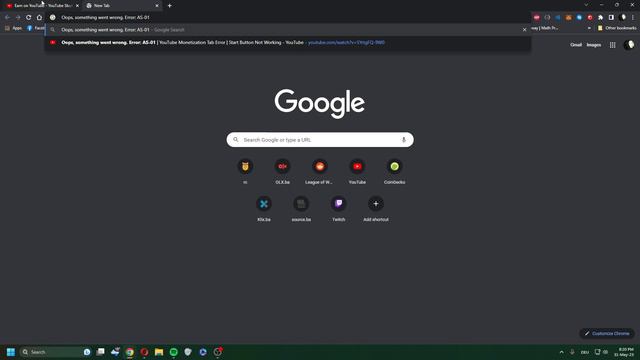This screenshot has width=640, height=360.
Task: Click the taskbar Search box
Action: (x=55, y=352)
